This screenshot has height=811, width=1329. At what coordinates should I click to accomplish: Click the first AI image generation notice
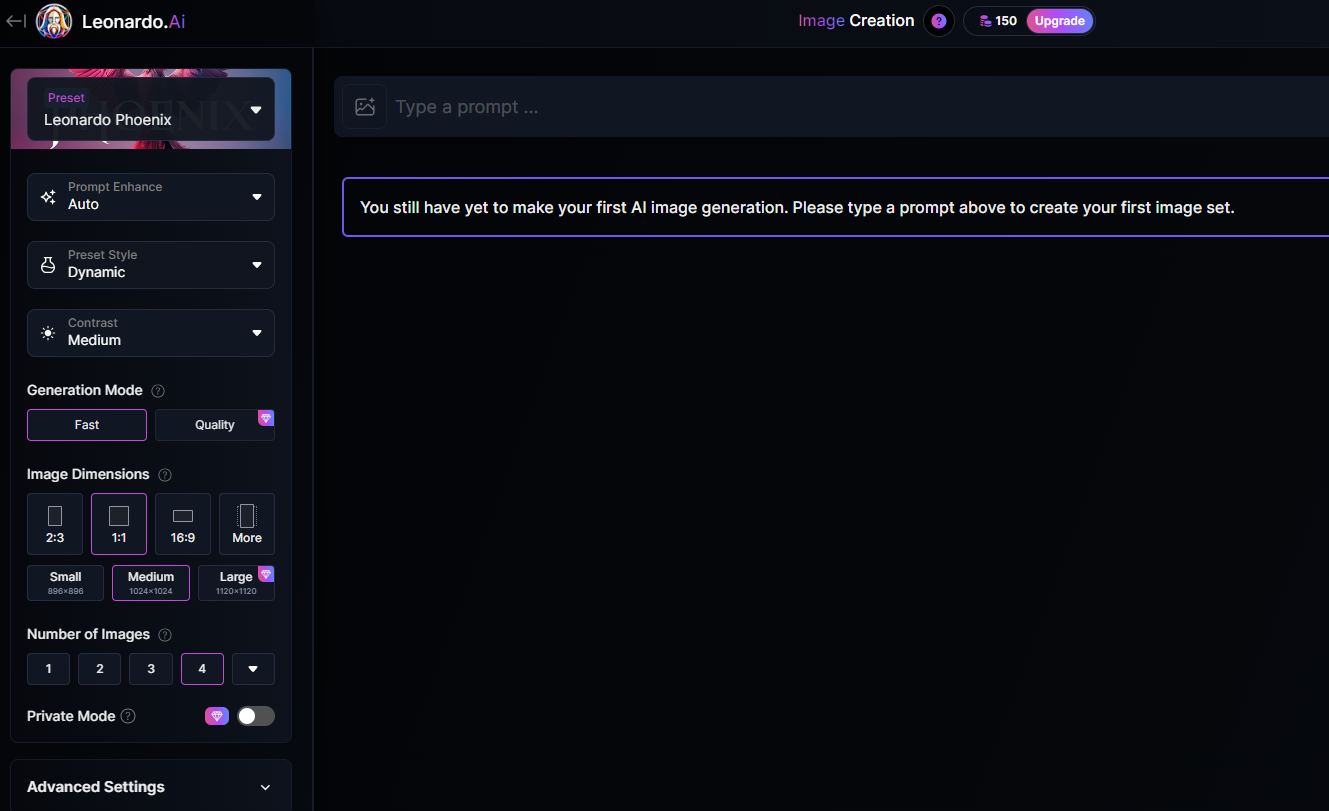click(835, 207)
